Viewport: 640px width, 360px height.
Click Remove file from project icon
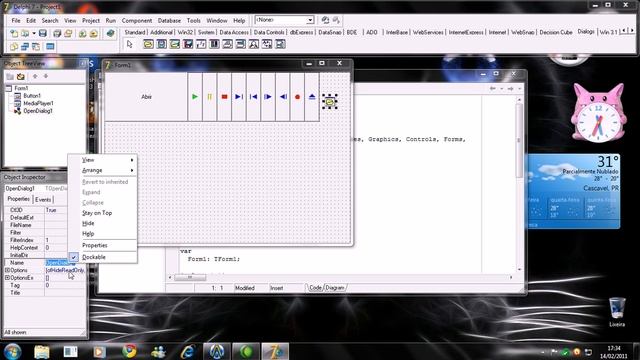pyautogui.click(x=93, y=33)
